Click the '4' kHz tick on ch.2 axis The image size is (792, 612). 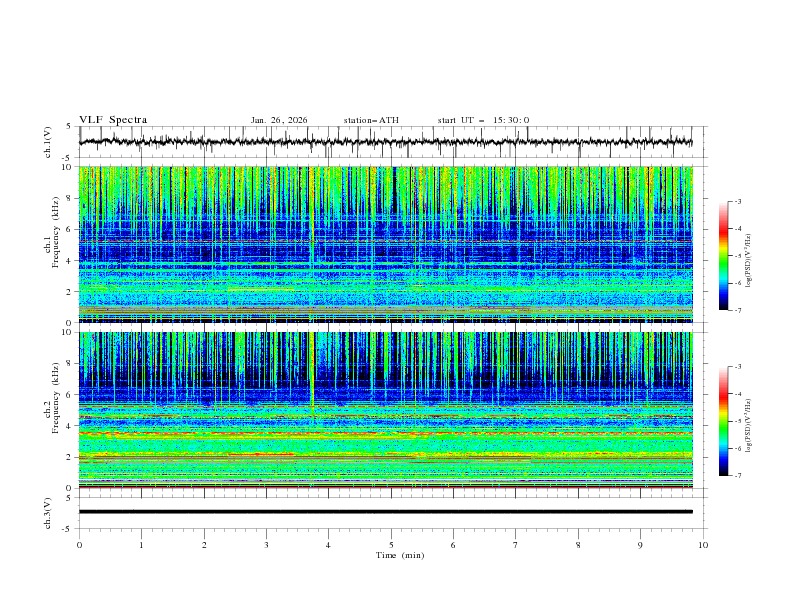pyautogui.click(x=70, y=426)
